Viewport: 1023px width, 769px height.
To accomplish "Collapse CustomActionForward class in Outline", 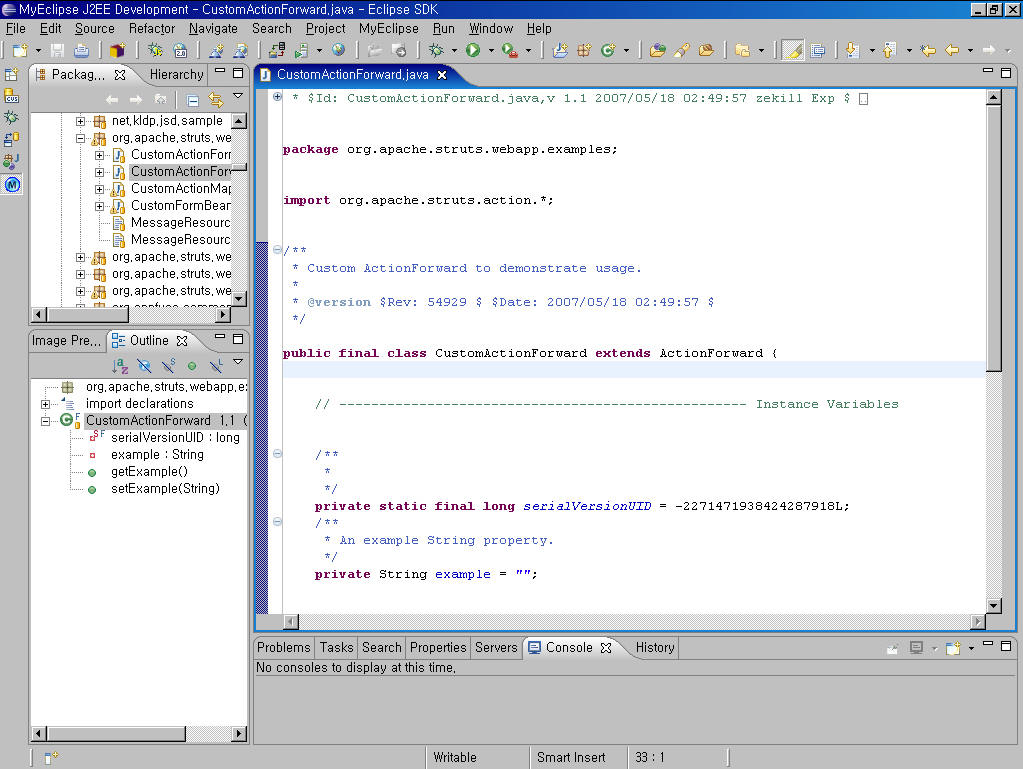I will [x=46, y=421].
